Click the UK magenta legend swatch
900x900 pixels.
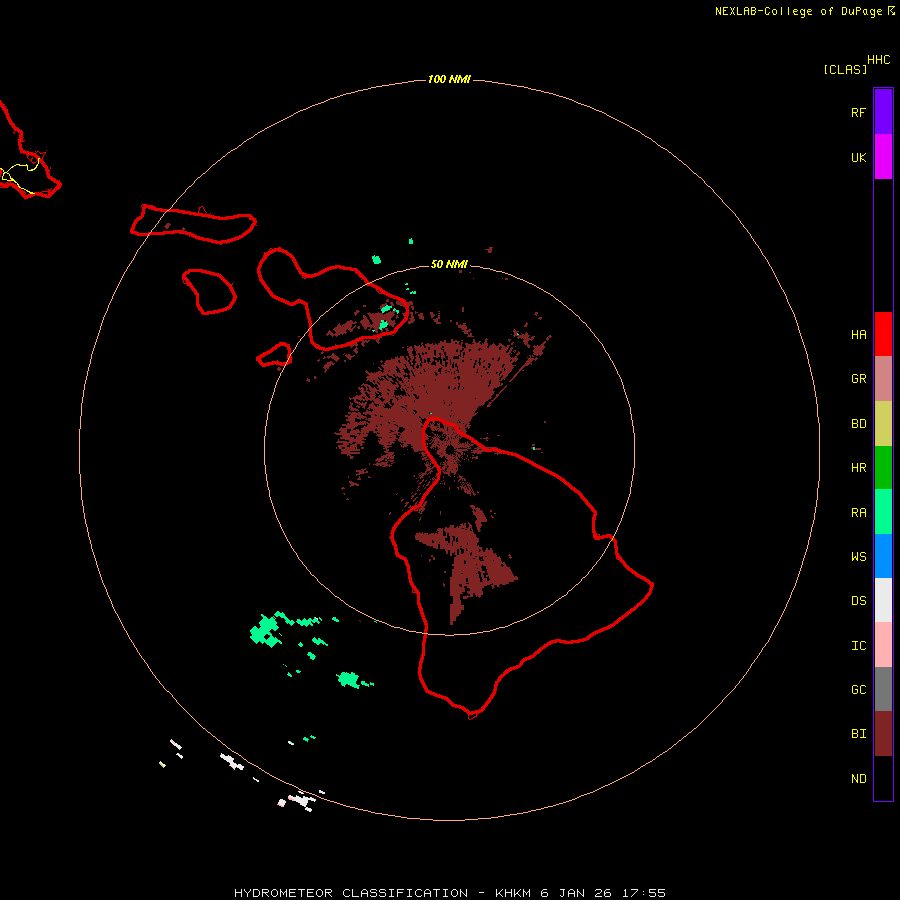point(883,157)
